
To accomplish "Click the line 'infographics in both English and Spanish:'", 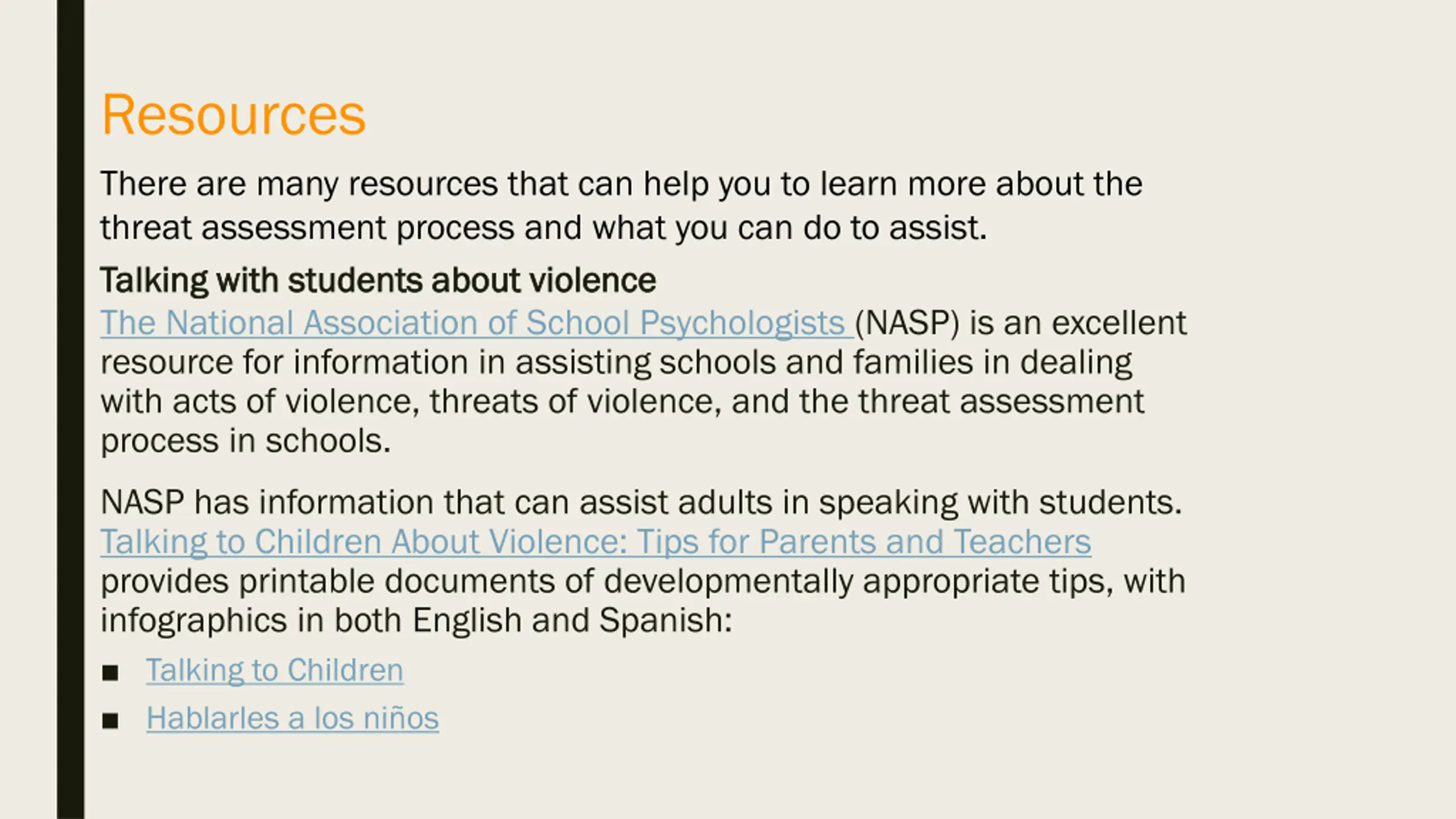I will tap(416, 620).
